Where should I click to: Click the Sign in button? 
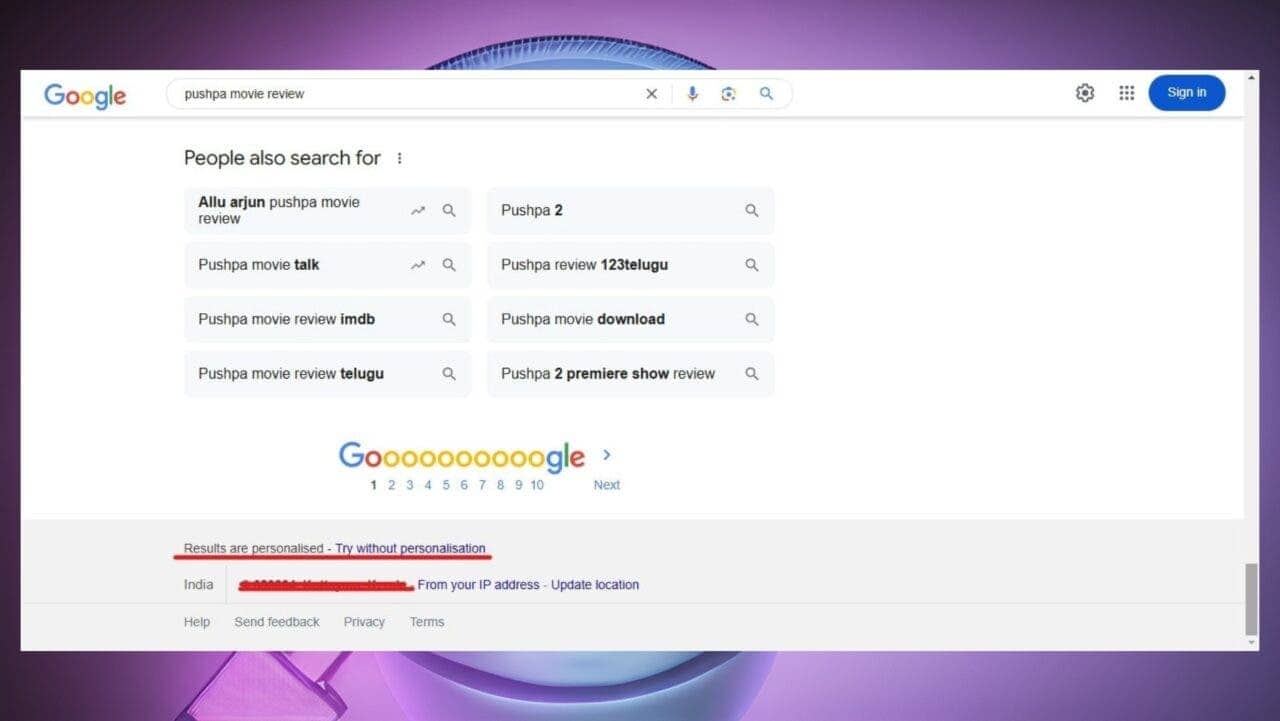[1187, 93]
